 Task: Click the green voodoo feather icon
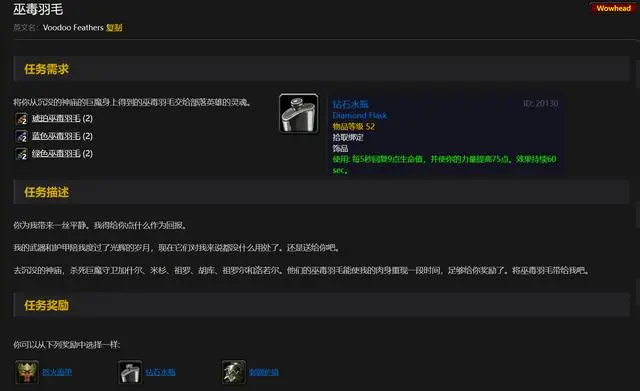[21, 154]
